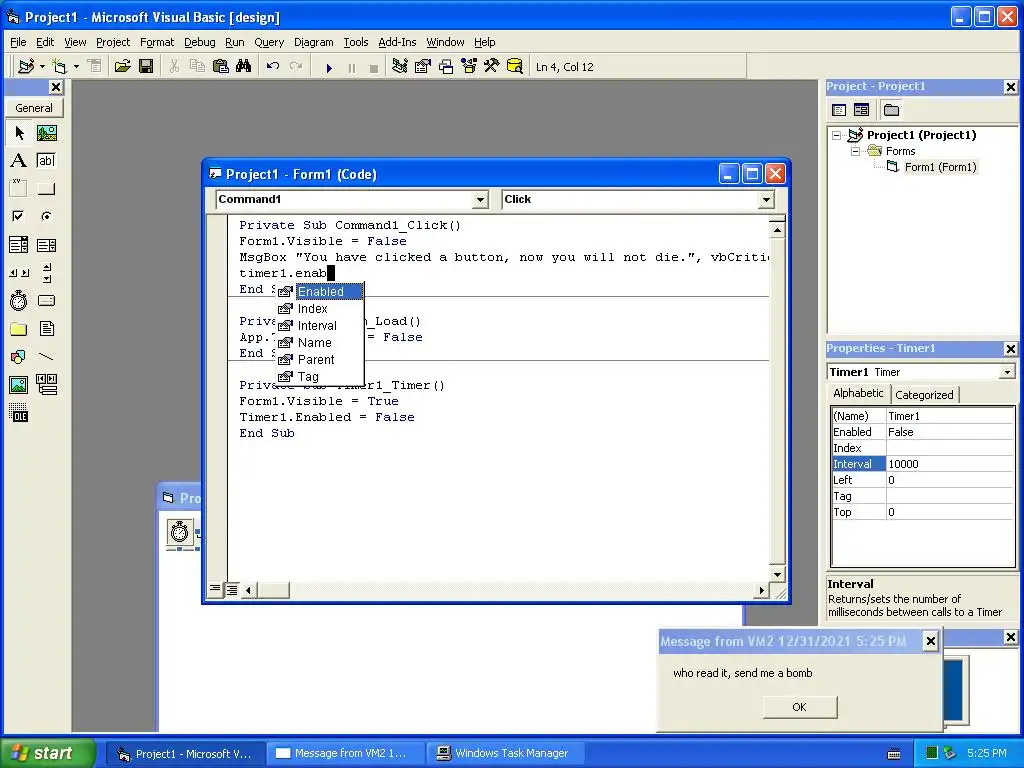This screenshot has height=768, width=1024.
Task: Show the Toolbox via hammer-and-wrench icon
Action: (x=491, y=66)
